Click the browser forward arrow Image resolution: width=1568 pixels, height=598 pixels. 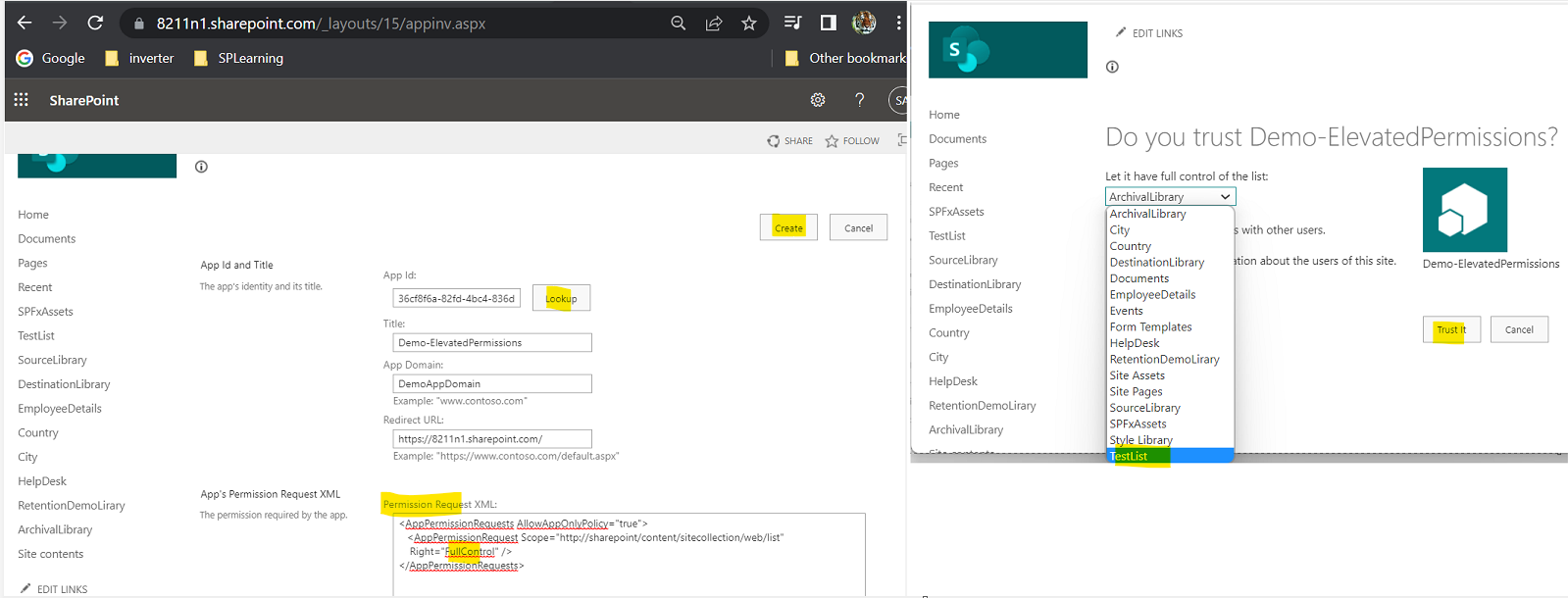coord(60,23)
